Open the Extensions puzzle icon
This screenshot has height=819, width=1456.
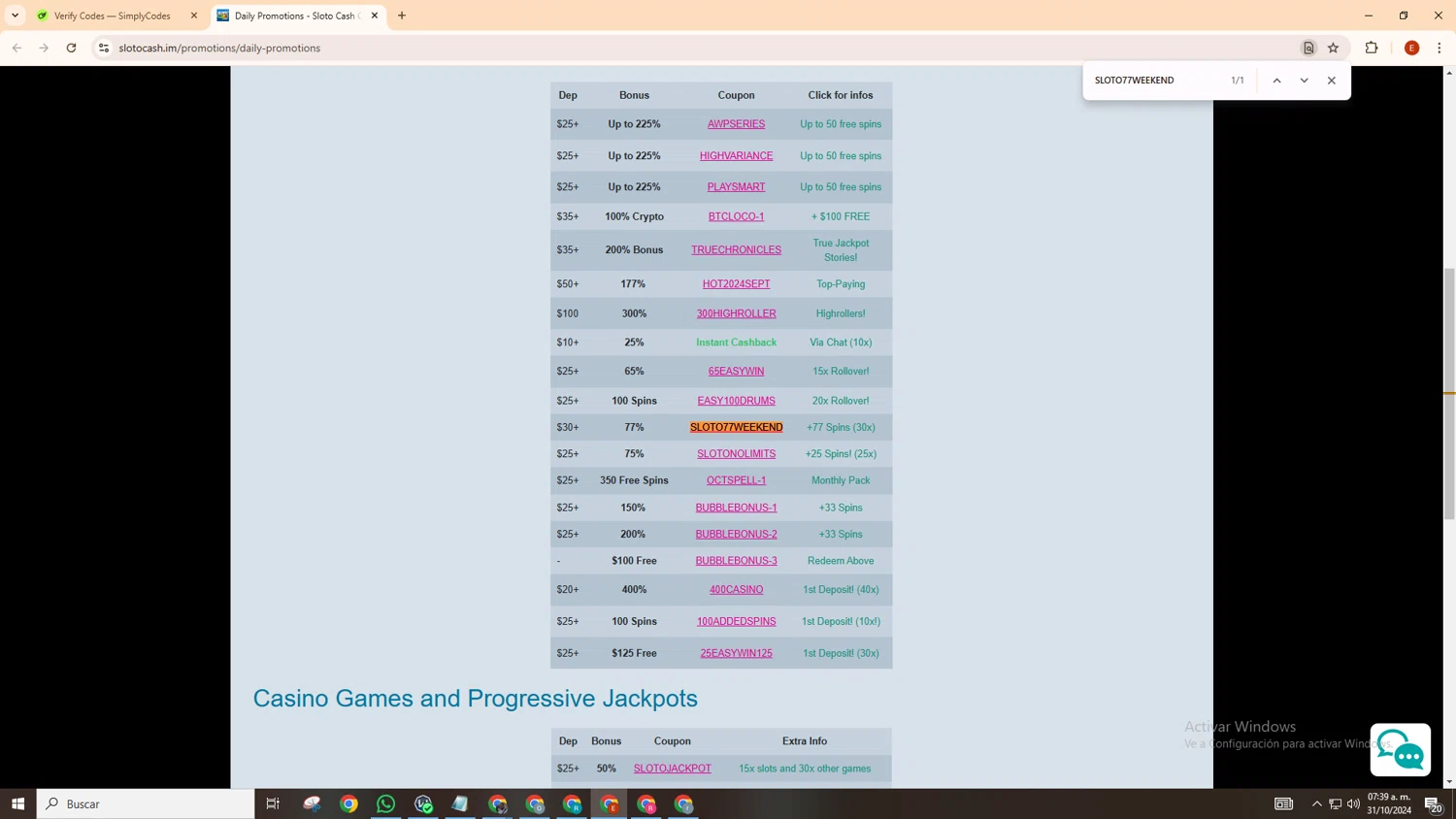(x=1372, y=48)
